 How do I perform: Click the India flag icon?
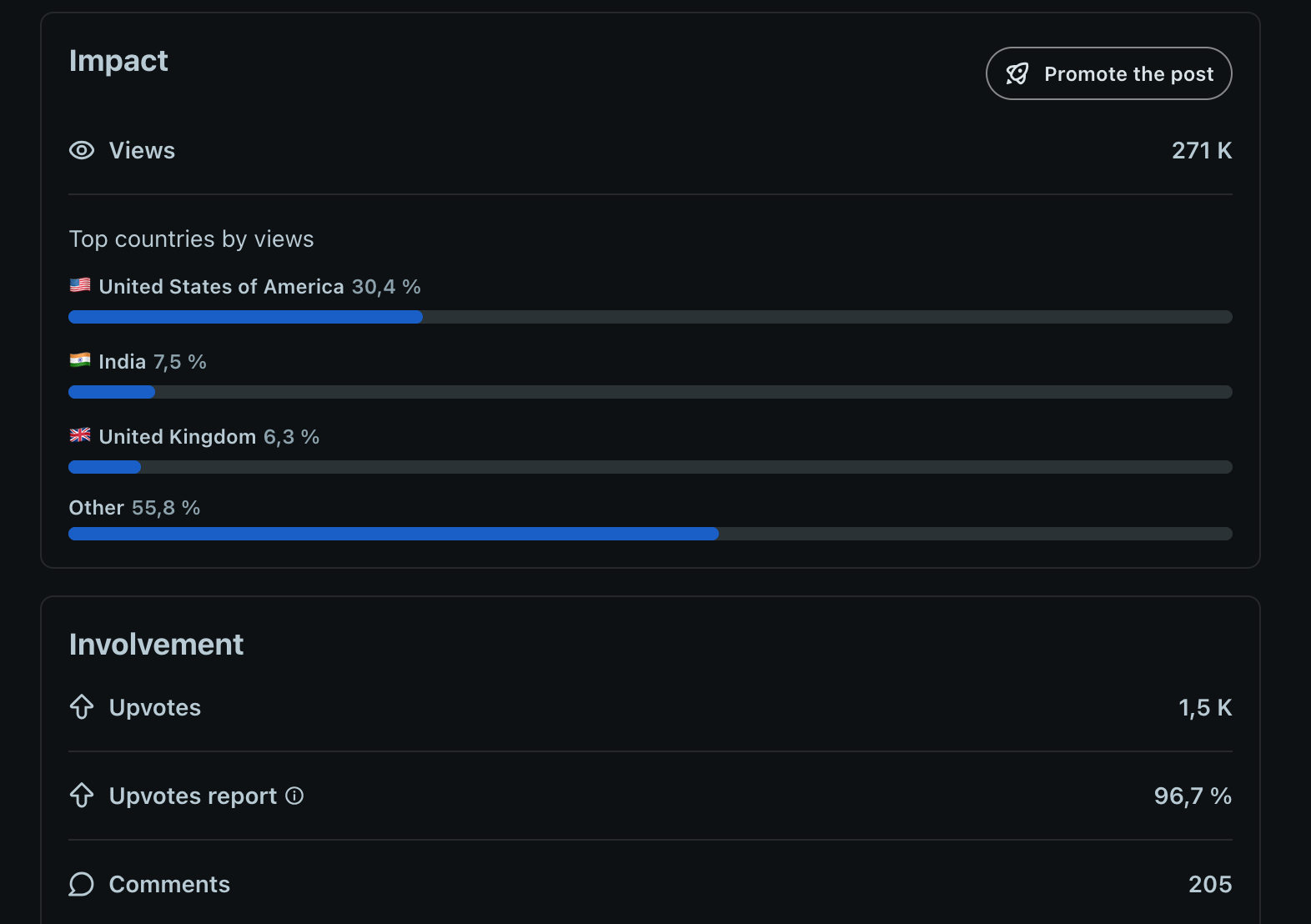(80, 360)
